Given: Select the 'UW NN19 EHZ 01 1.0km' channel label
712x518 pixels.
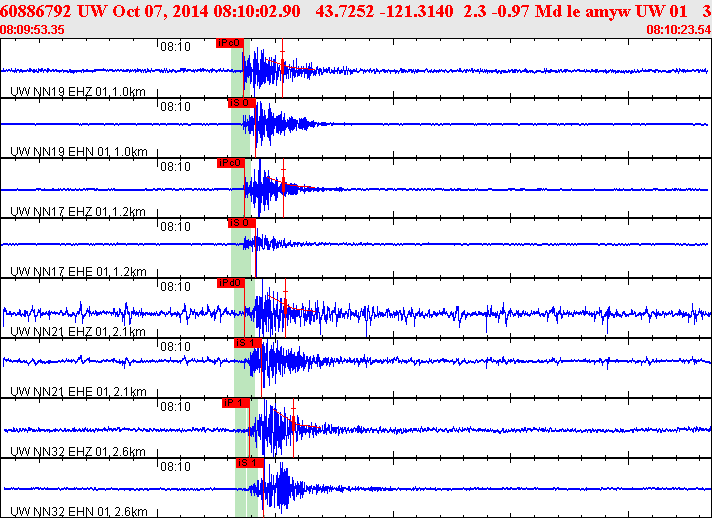Looking at the screenshot, I should (x=78, y=92).
